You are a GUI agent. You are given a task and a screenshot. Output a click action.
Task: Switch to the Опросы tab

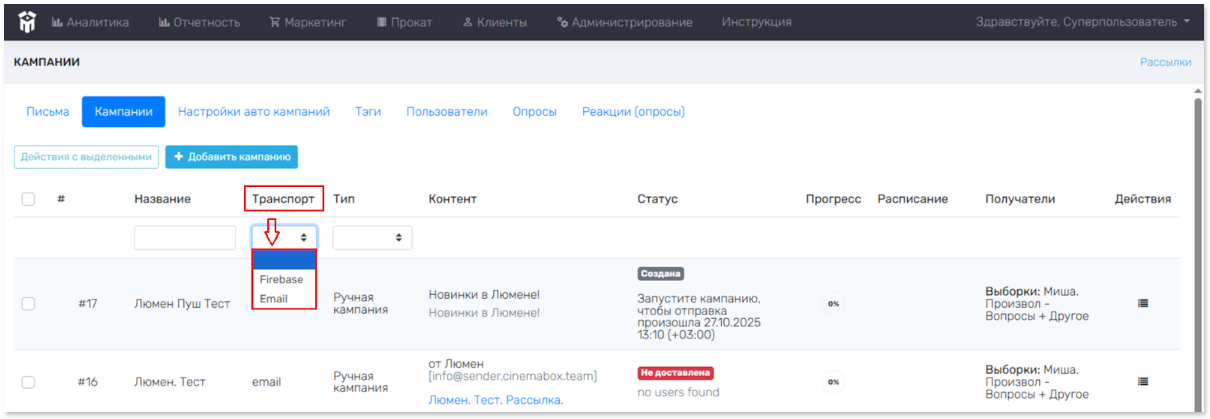pos(534,112)
